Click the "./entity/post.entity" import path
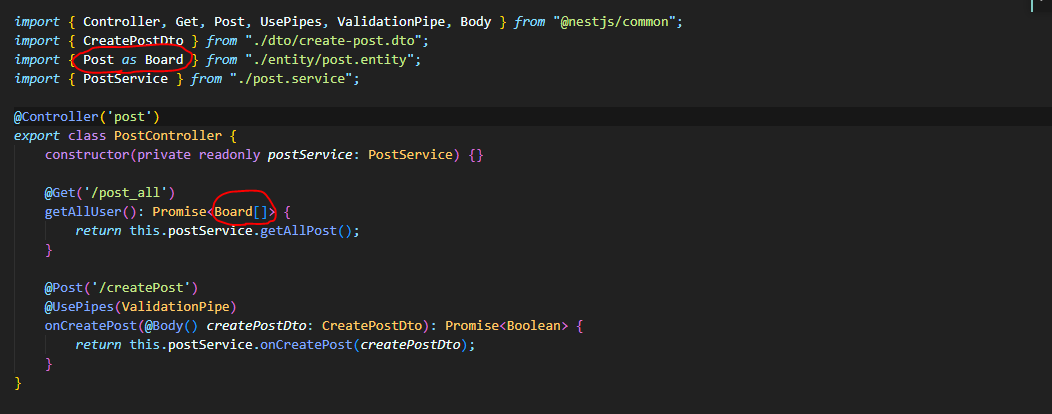The width and height of the screenshot is (1052, 414). (x=329, y=60)
